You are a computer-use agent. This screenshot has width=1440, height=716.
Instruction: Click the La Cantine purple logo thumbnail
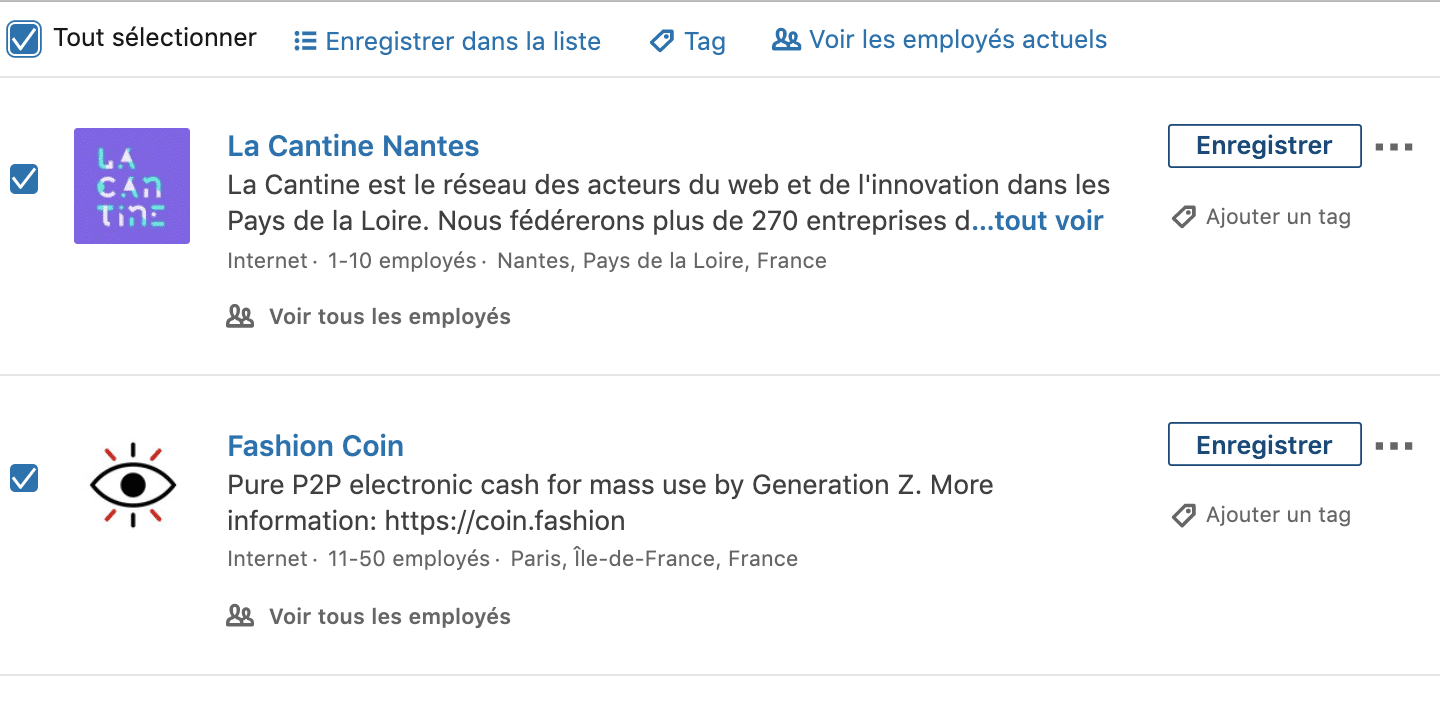[x=132, y=186]
